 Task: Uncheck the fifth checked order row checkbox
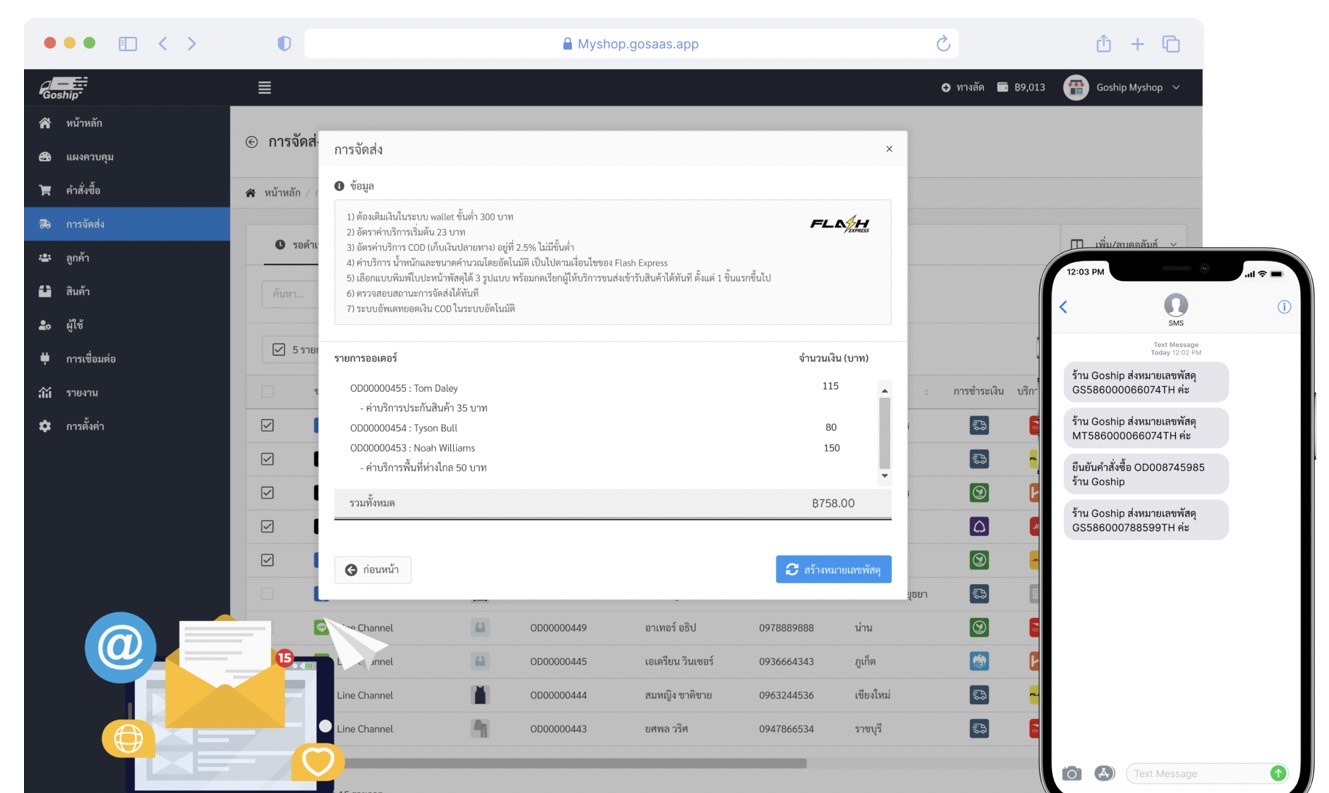click(267, 560)
